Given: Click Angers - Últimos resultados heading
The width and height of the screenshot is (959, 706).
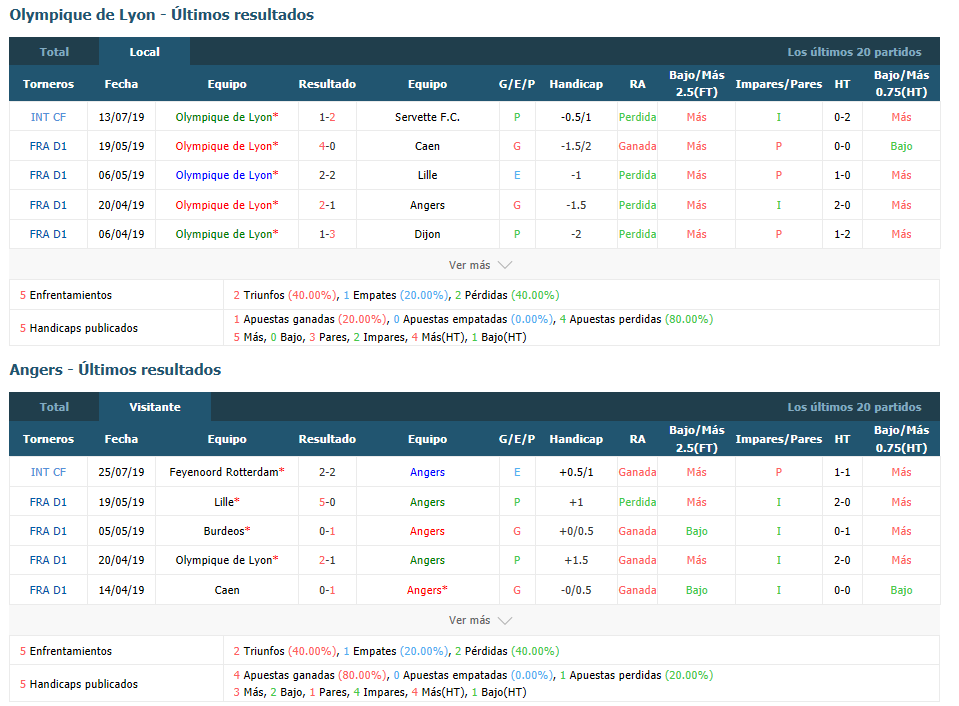Looking at the screenshot, I should [116, 370].
